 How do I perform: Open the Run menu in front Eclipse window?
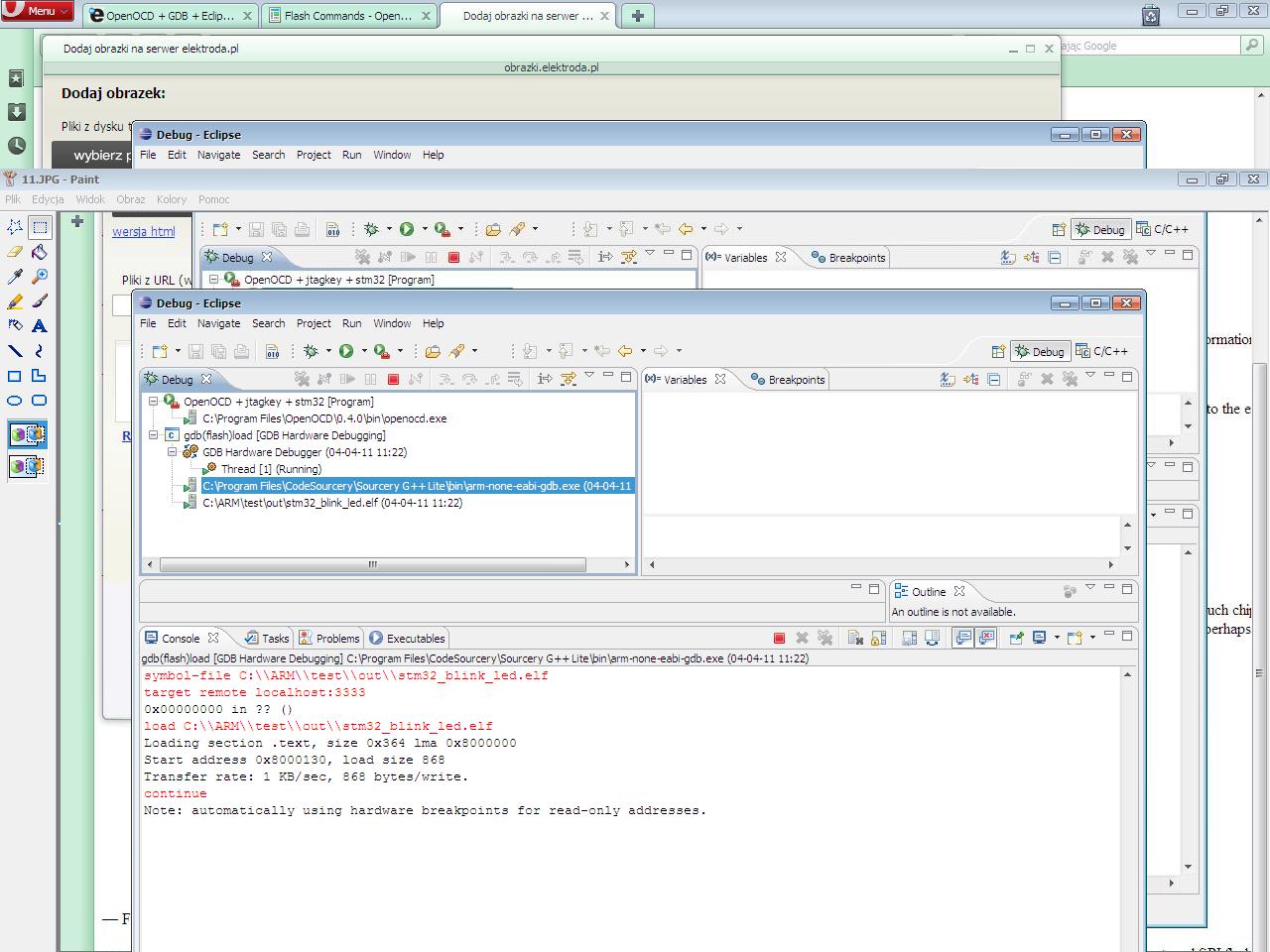coord(351,323)
